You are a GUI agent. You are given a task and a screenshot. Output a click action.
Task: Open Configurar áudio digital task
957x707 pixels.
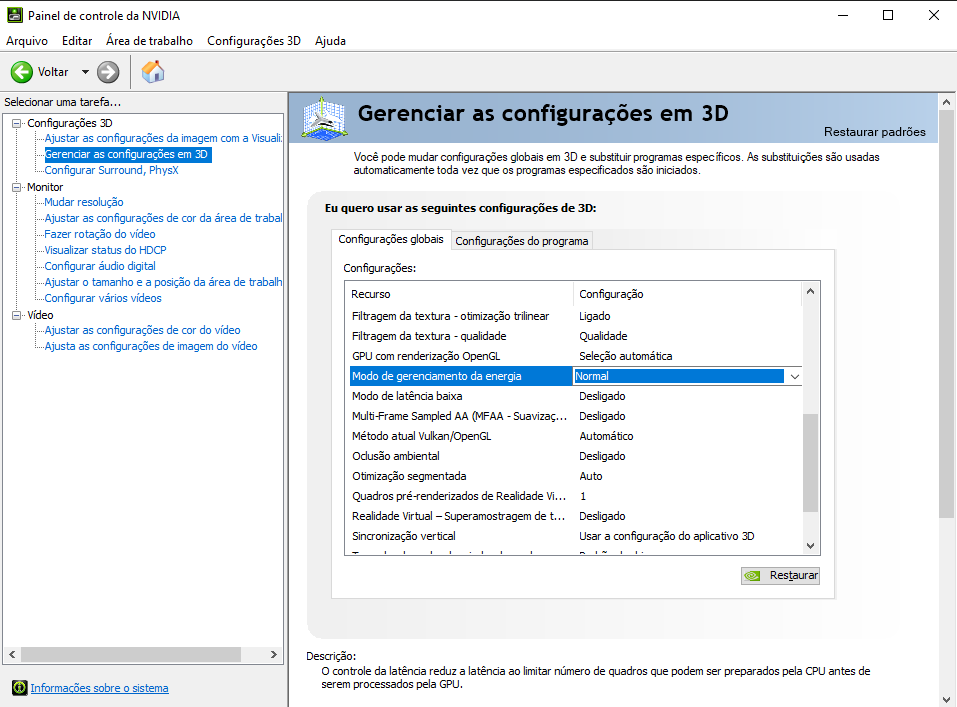click(x=100, y=266)
